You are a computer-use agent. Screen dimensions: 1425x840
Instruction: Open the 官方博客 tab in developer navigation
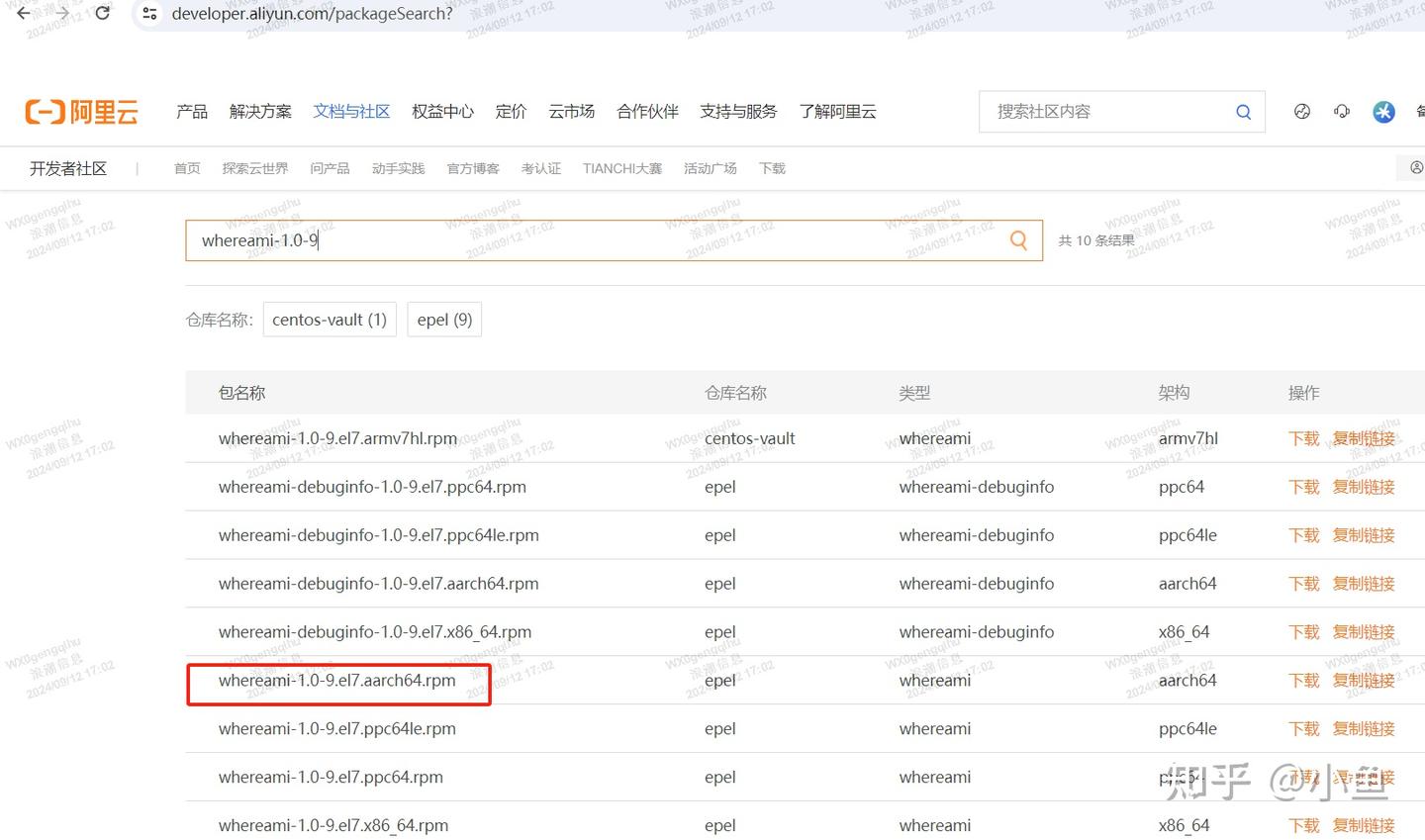pos(472,168)
